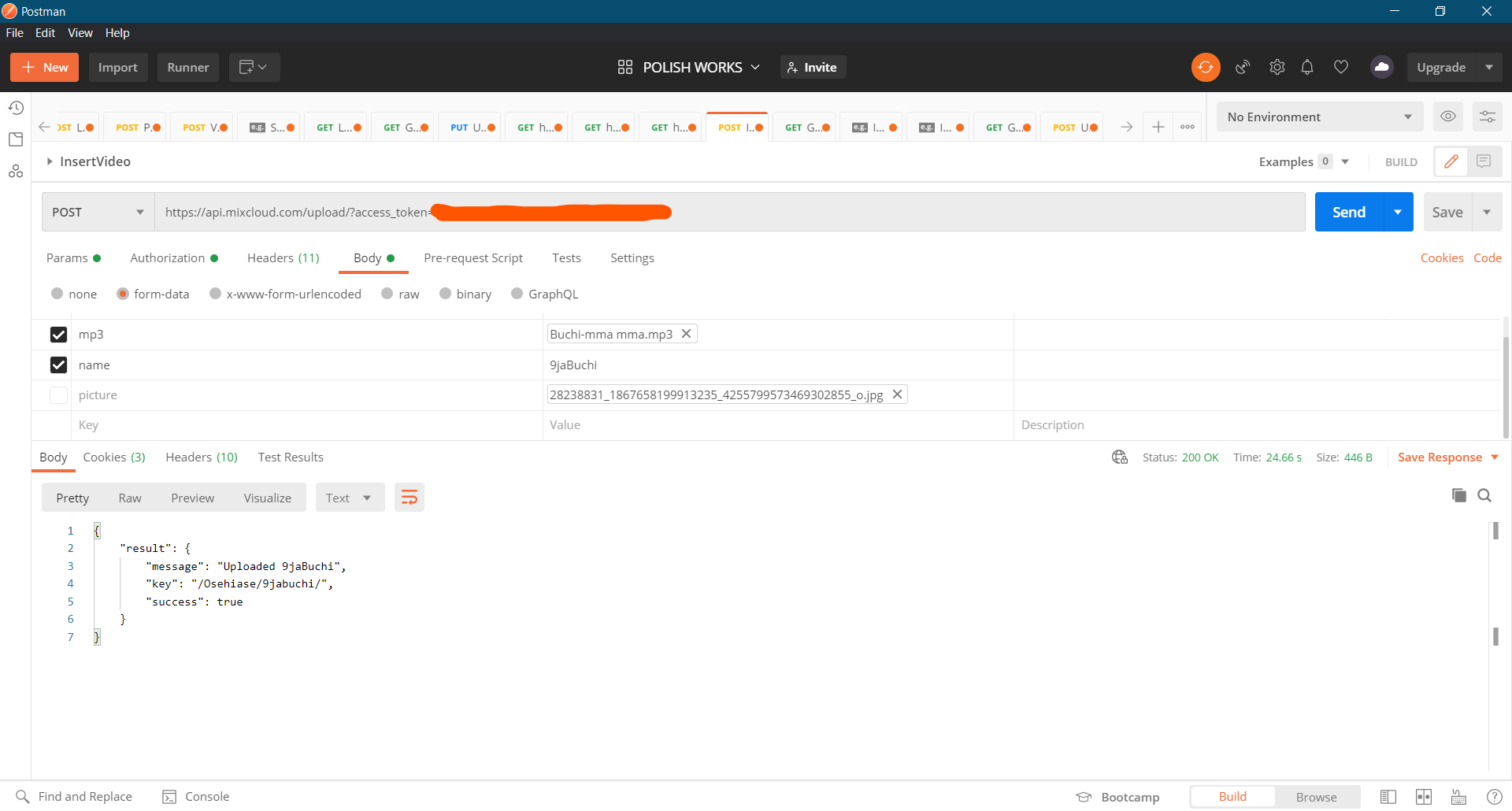Viewport: 1512px width, 811px height.
Task: Open the capture requests satellite icon
Action: (x=1243, y=67)
